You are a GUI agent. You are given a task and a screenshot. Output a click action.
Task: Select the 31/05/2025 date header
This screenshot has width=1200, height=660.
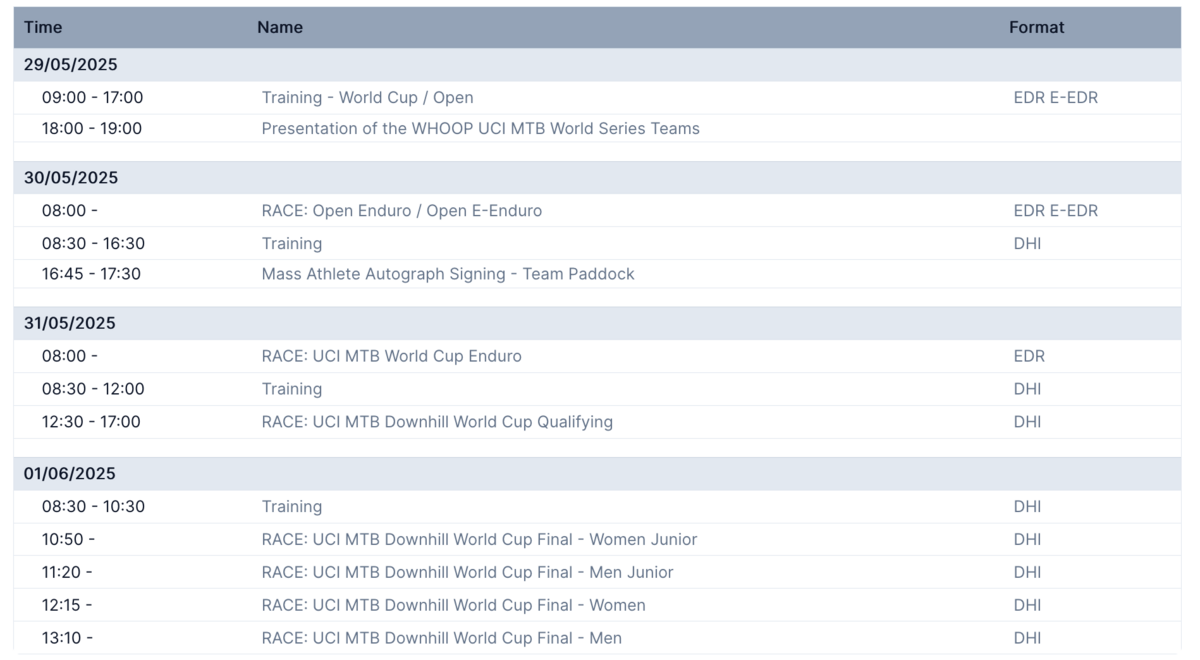point(71,323)
